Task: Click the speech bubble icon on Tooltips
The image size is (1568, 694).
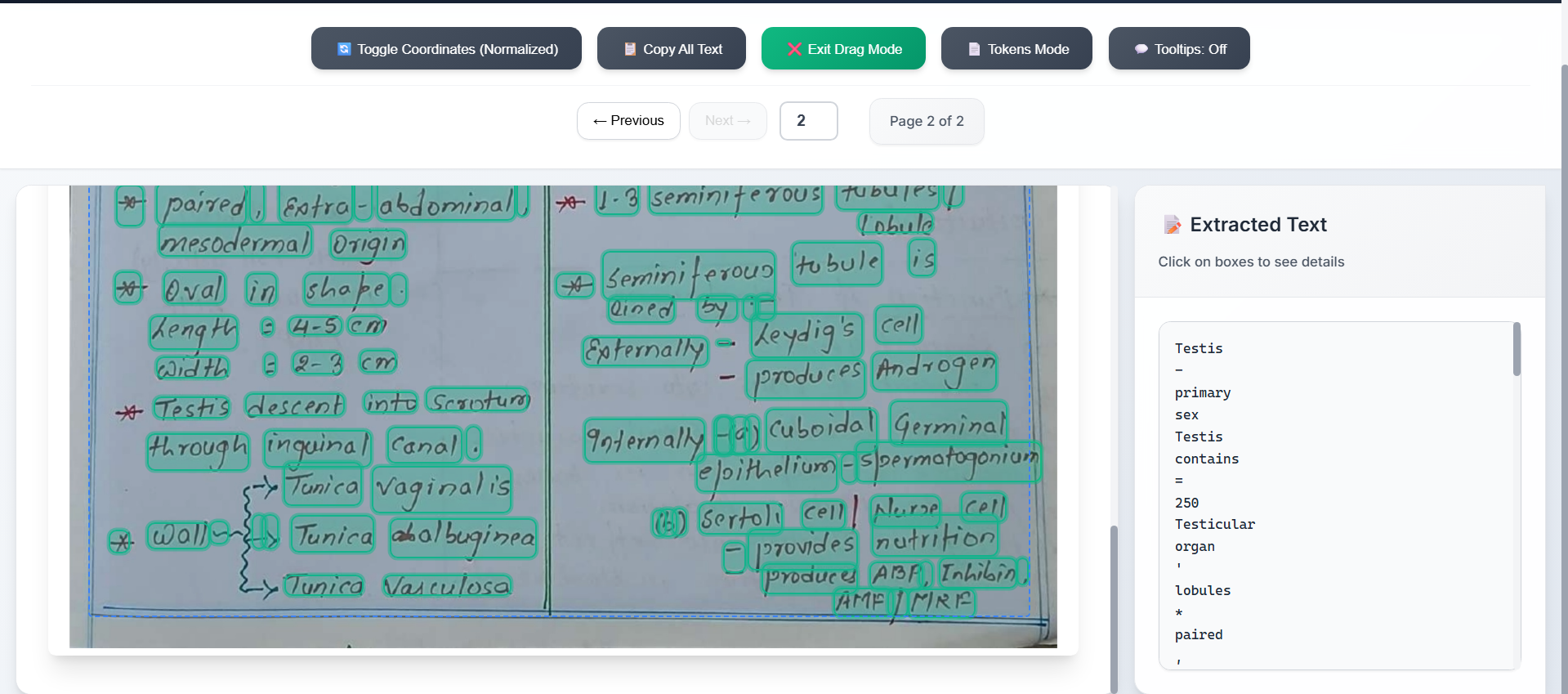Action: pyautogui.click(x=1141, y=49)
